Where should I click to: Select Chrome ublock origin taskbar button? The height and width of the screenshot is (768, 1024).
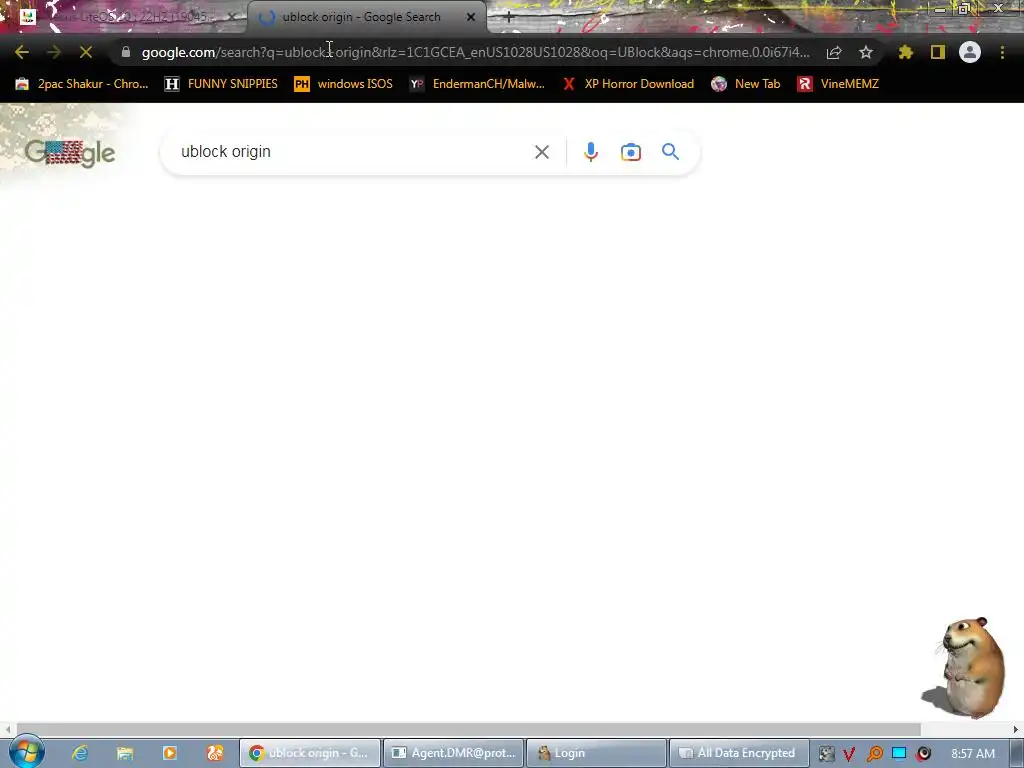[x=310, y=754]
